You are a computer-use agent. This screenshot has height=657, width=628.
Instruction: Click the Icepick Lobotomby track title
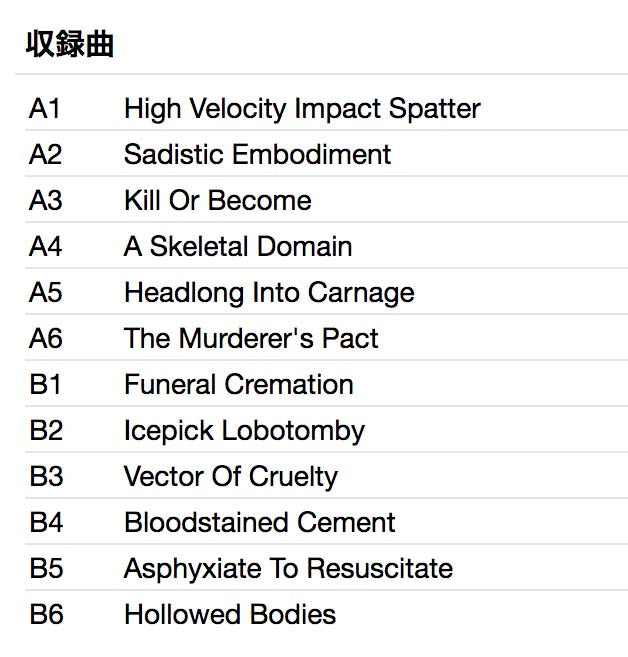(244, 430)
